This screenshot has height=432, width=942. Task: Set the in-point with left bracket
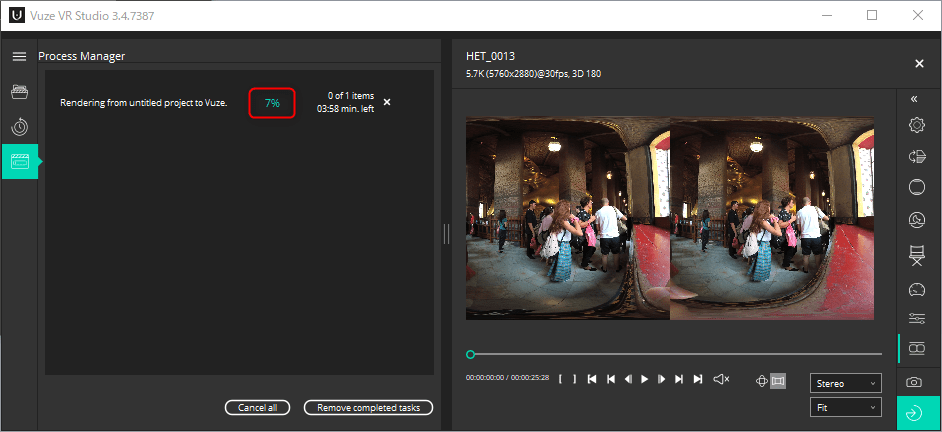[x=560, y=379]
